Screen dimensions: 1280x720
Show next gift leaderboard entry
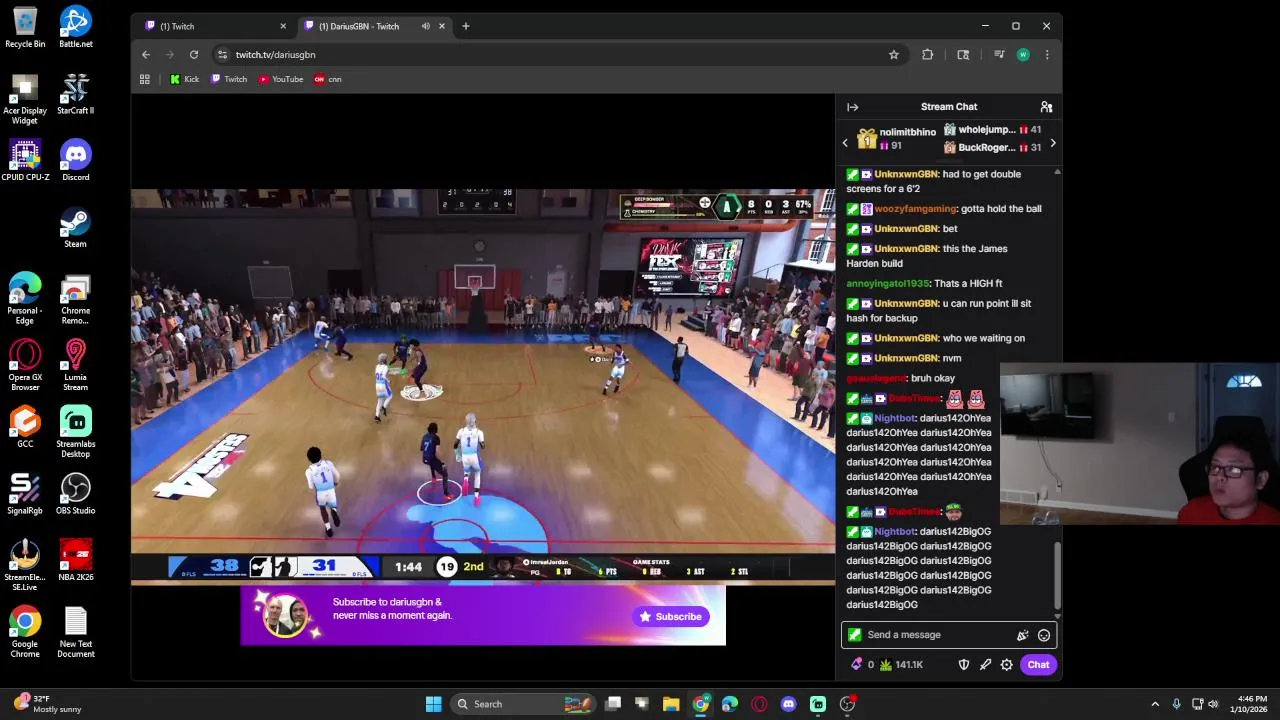(1052, 143)
